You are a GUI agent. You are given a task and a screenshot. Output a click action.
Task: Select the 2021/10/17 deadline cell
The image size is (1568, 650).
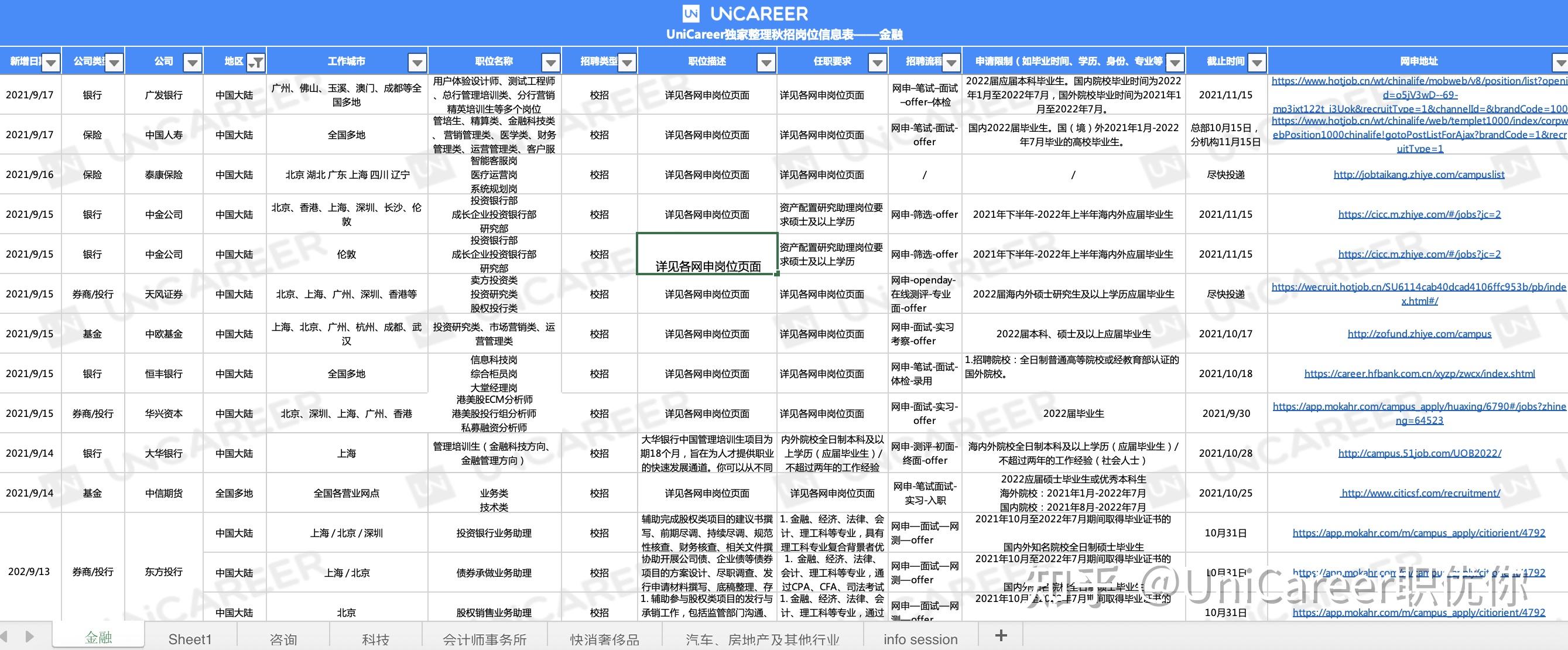[x=1226, y=334]
